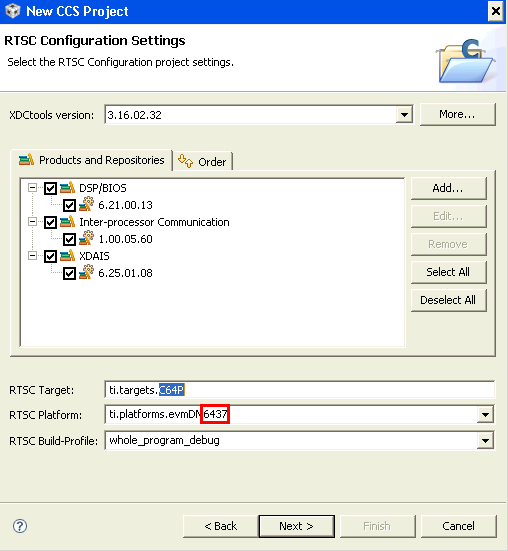Click the DSP/BIOS product library icon
Screen dimensions: 508x551
click(x=67, y=188)
